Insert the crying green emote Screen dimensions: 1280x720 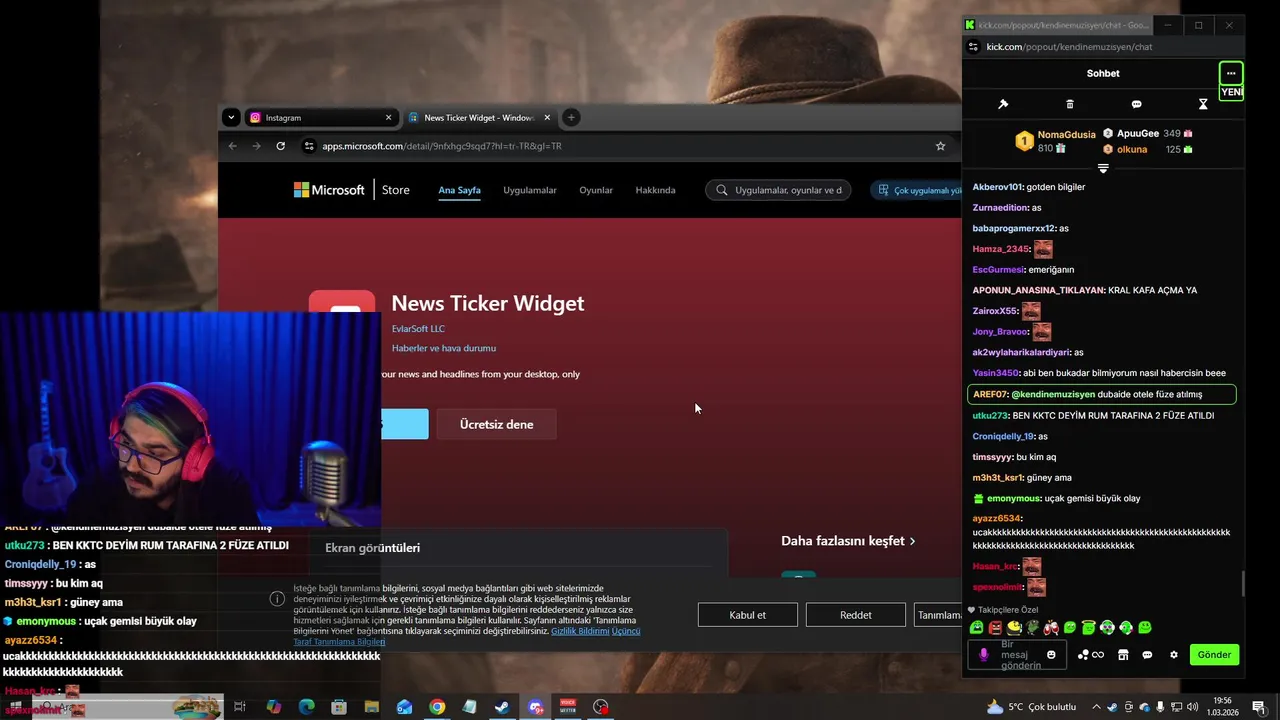pos(976,628)
